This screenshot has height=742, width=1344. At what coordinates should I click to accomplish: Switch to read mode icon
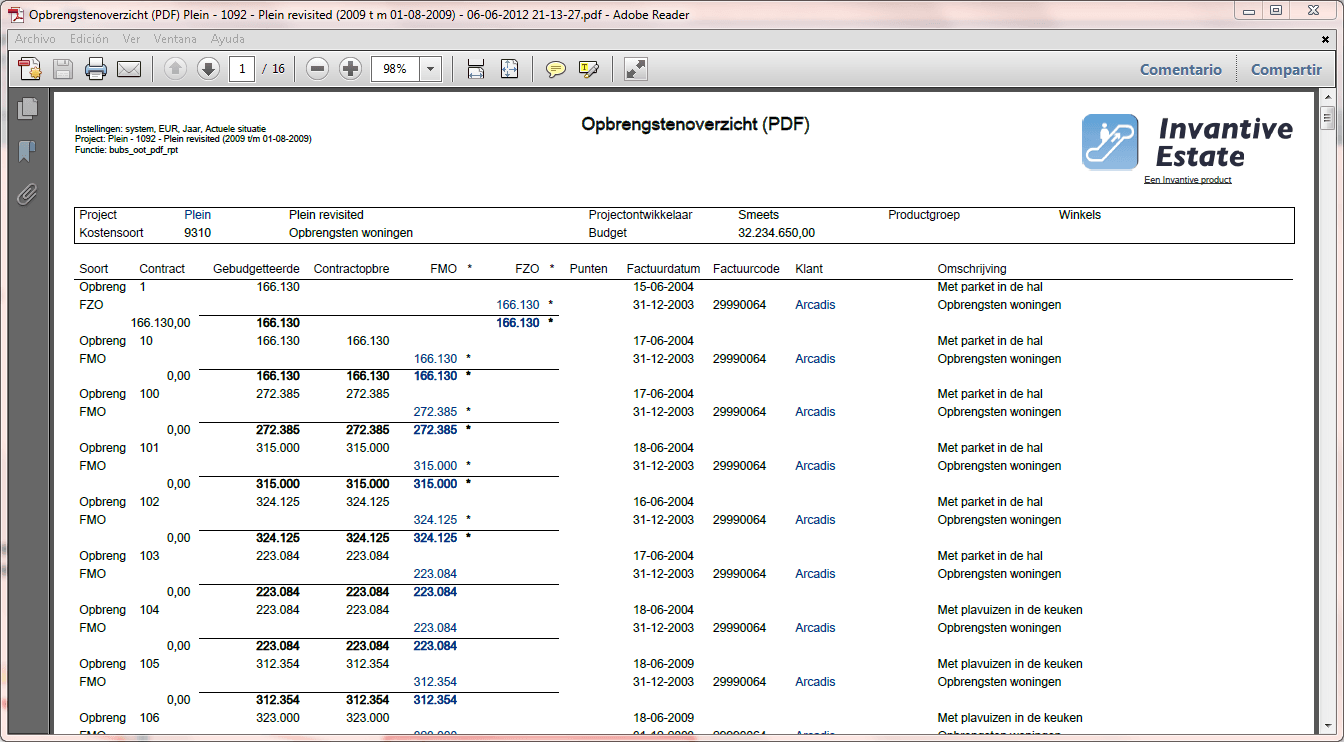point(636,69)
